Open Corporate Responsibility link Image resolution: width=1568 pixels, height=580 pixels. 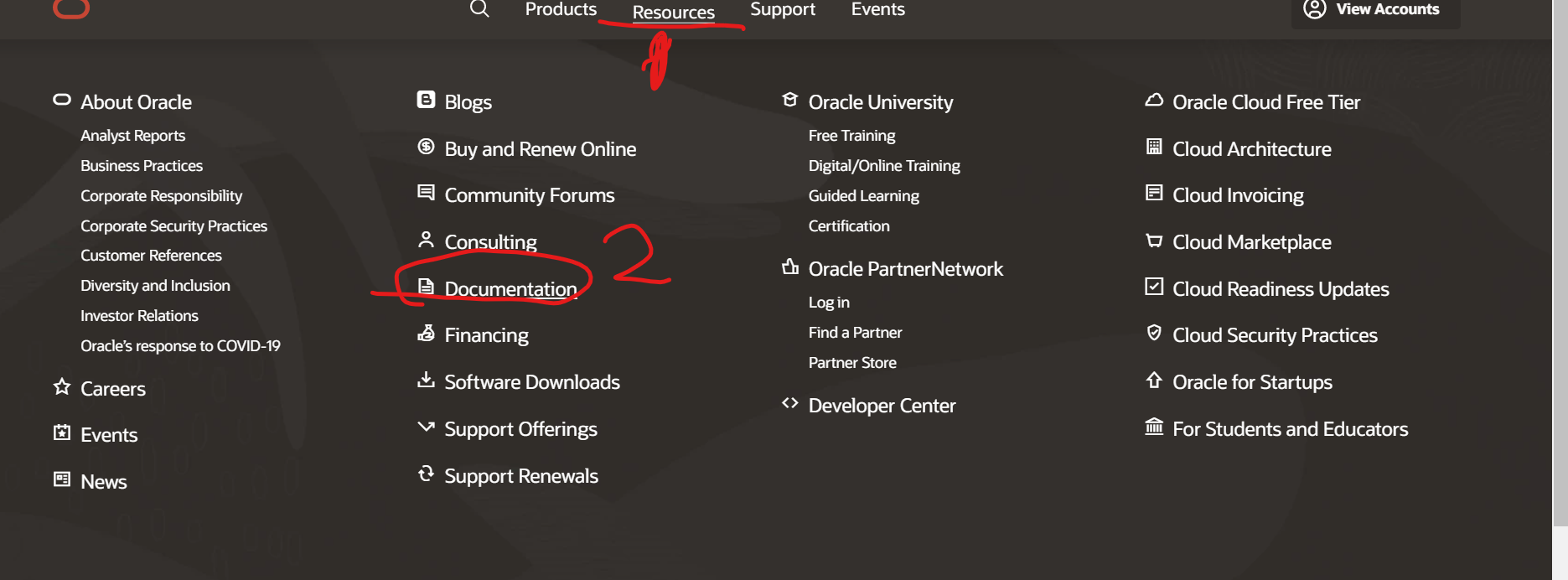coord(161,196)
